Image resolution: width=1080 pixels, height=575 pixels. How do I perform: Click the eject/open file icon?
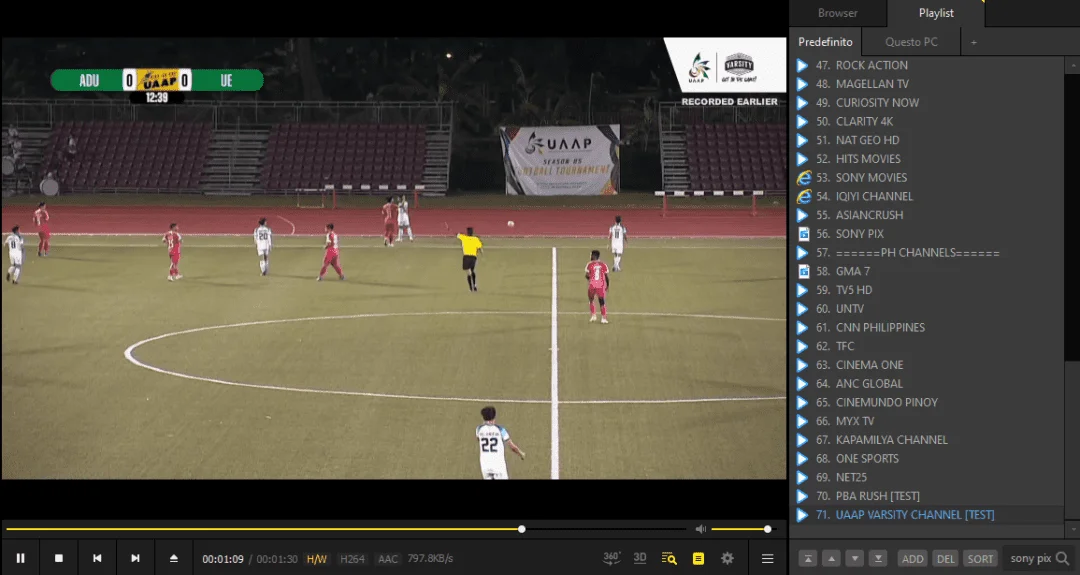pos(174,558)
